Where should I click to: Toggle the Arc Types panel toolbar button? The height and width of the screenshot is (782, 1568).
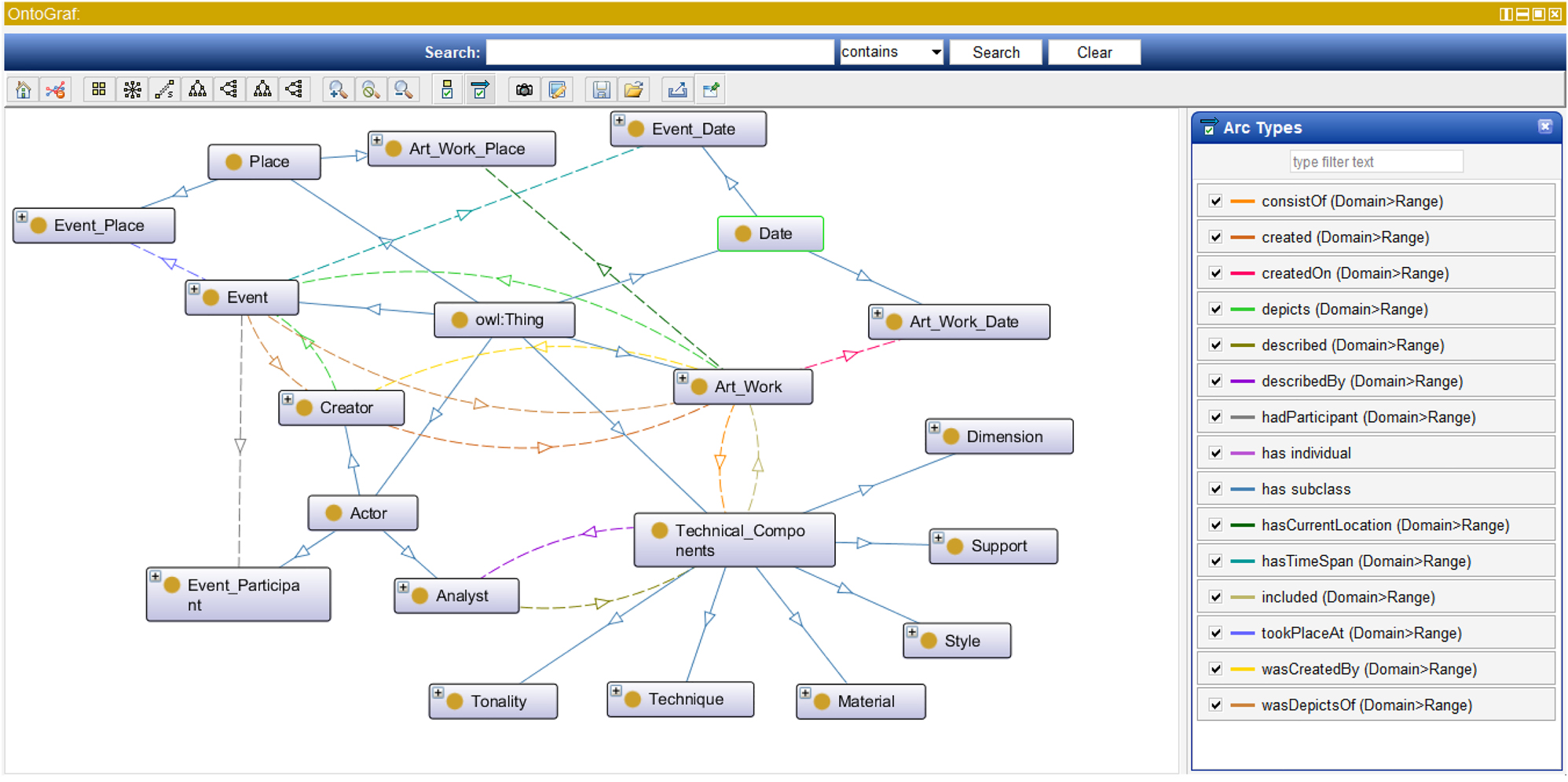click(x=479, y=90)
